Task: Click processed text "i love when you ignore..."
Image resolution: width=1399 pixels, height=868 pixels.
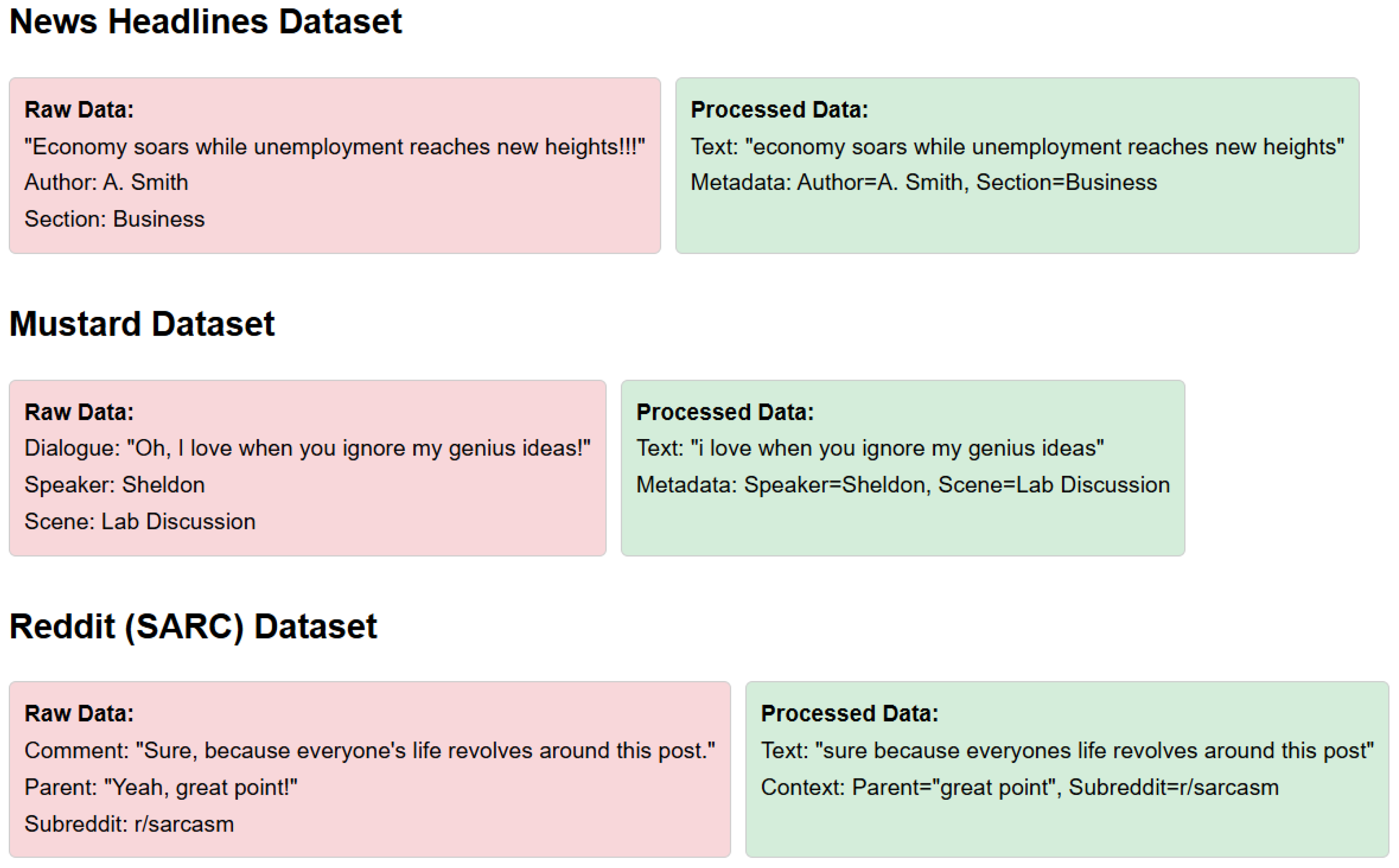Action: point(870,449)
